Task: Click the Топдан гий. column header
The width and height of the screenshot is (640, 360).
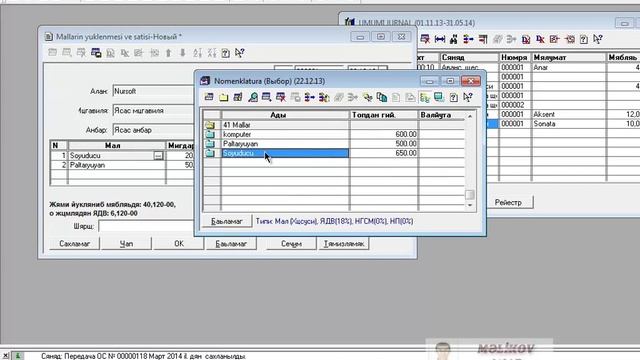Action: pyautogui.click(x=384, y=115)
